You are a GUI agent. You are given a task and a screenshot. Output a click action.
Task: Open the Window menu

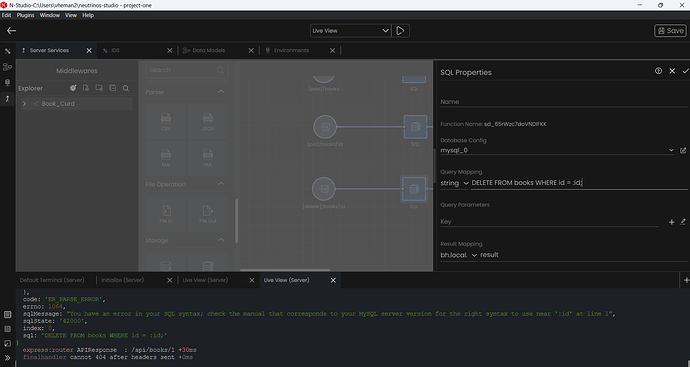tap(50, 15)
